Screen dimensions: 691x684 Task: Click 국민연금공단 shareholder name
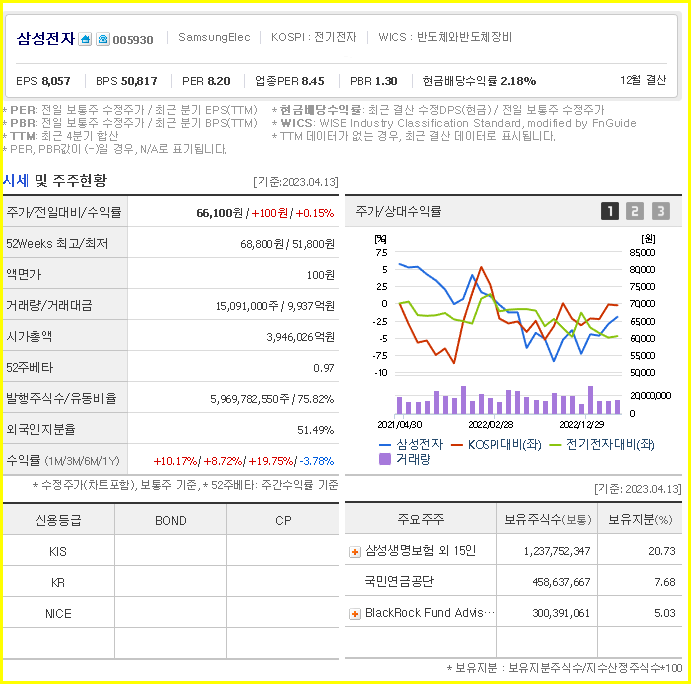399,582
